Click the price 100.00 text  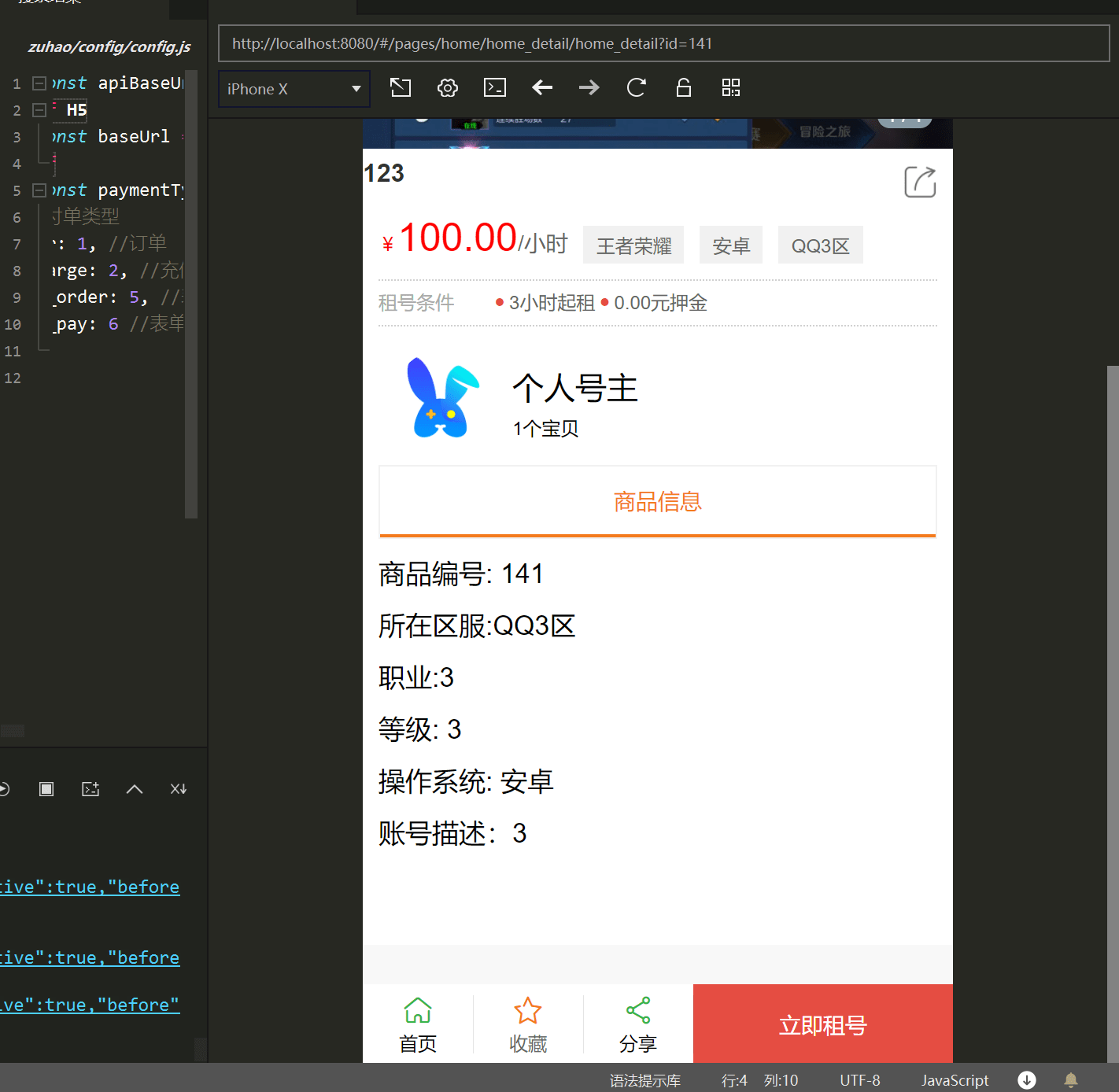(458, 238)
